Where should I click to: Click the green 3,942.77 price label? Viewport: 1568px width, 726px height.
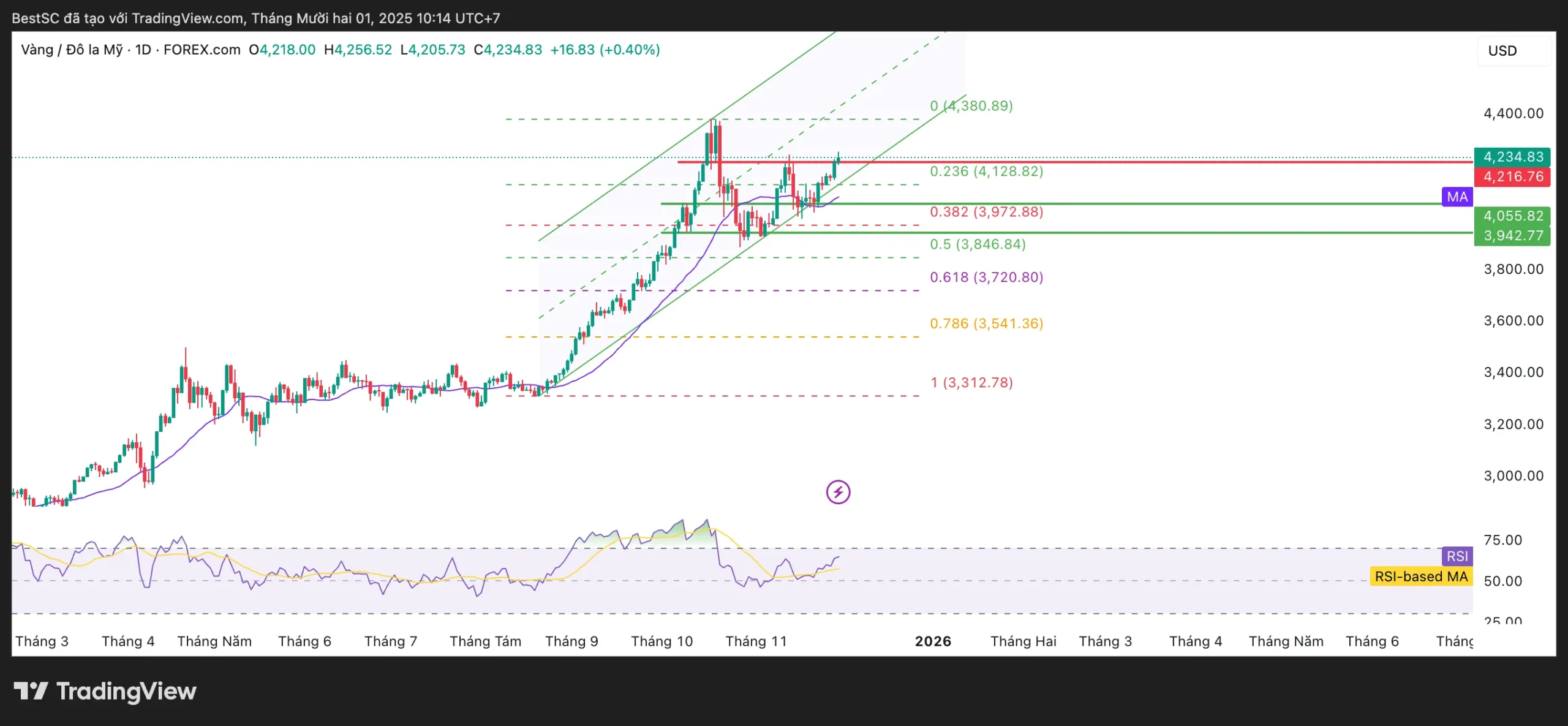point(1512,235)
